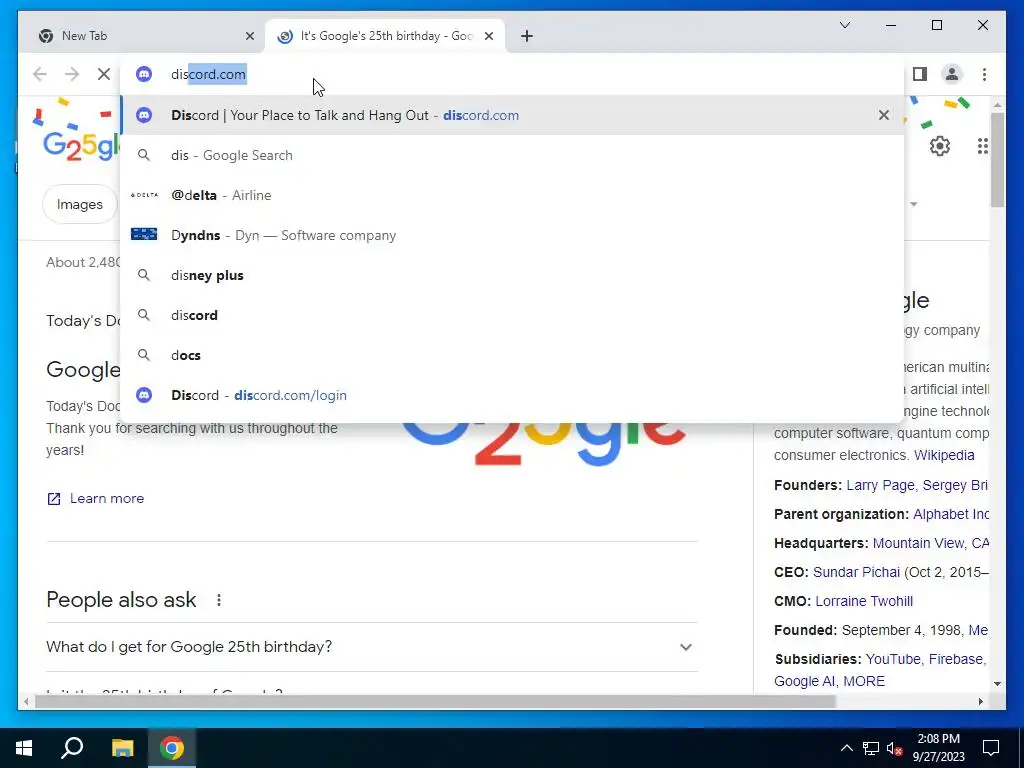The height and width of the screenshot is (768, 1024).
Task: Open Google apps grid
Action: (982, 146)
